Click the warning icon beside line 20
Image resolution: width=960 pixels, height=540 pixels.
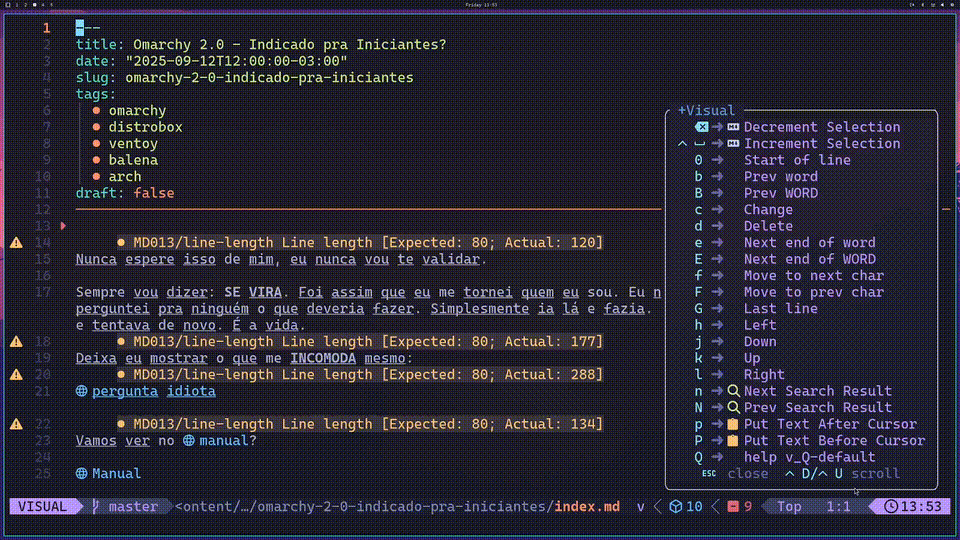point(17,375)
